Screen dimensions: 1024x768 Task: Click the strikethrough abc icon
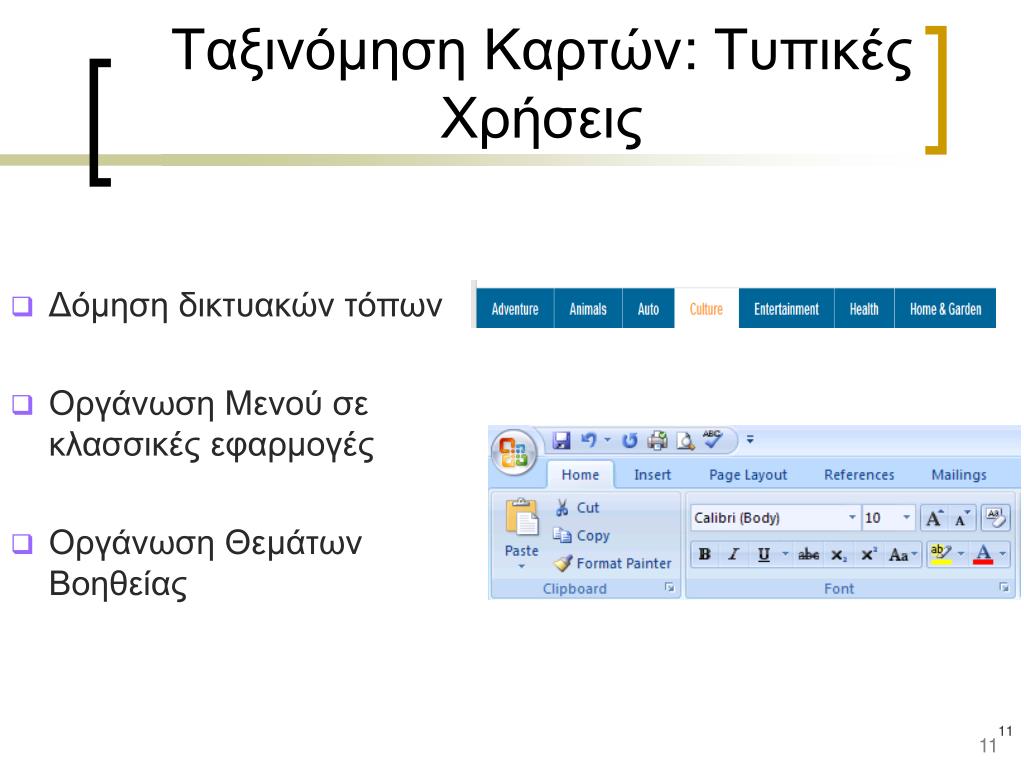coord(808,554)
